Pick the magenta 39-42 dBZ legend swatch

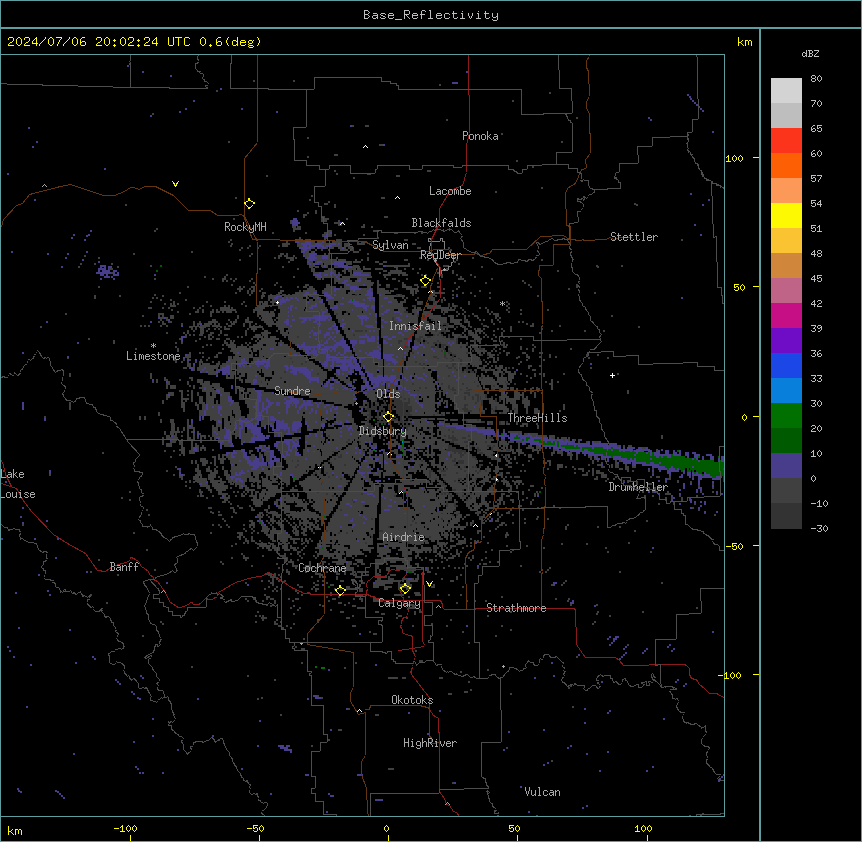point(786,315)
